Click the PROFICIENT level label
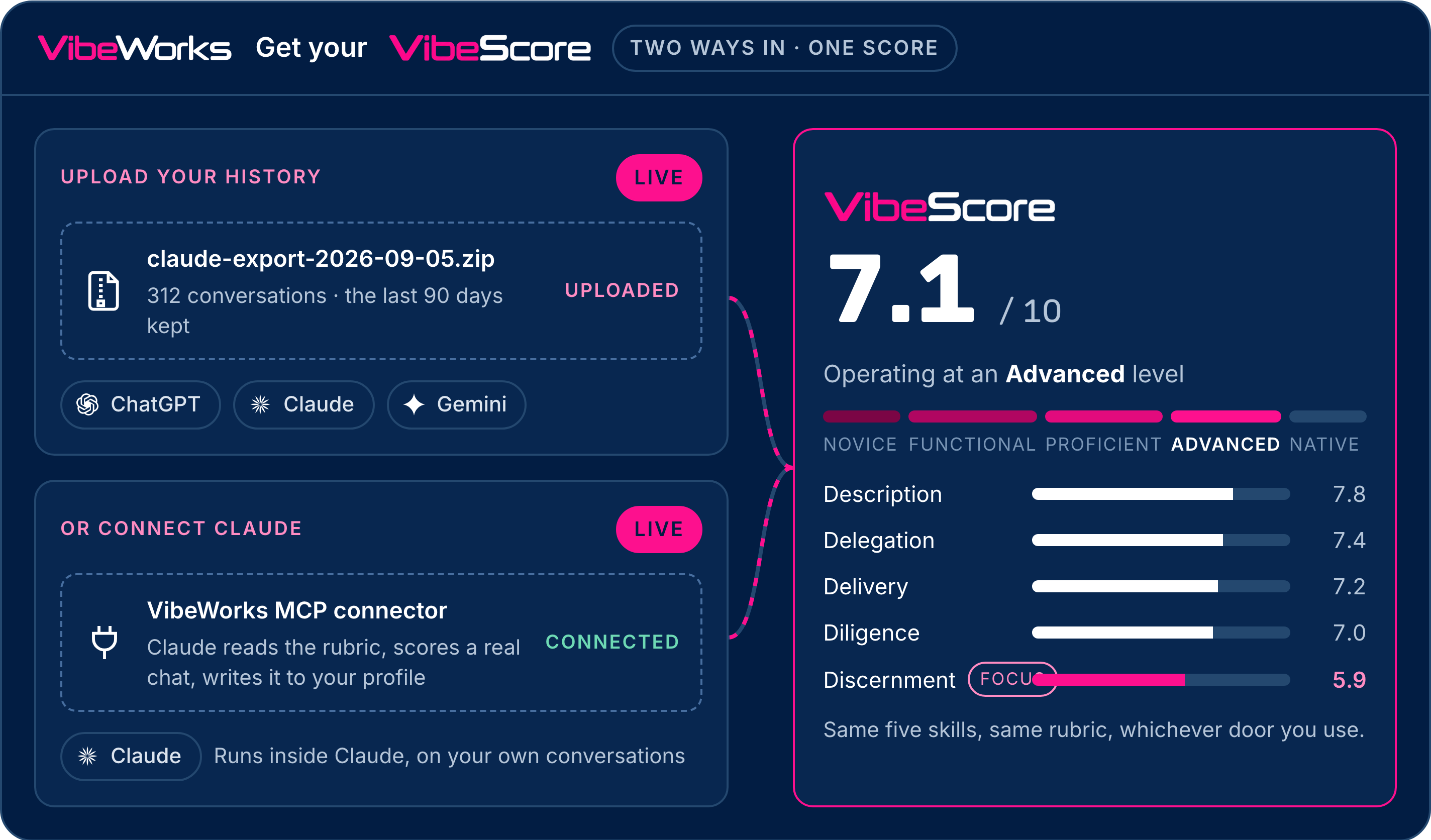 (1103, 444)
